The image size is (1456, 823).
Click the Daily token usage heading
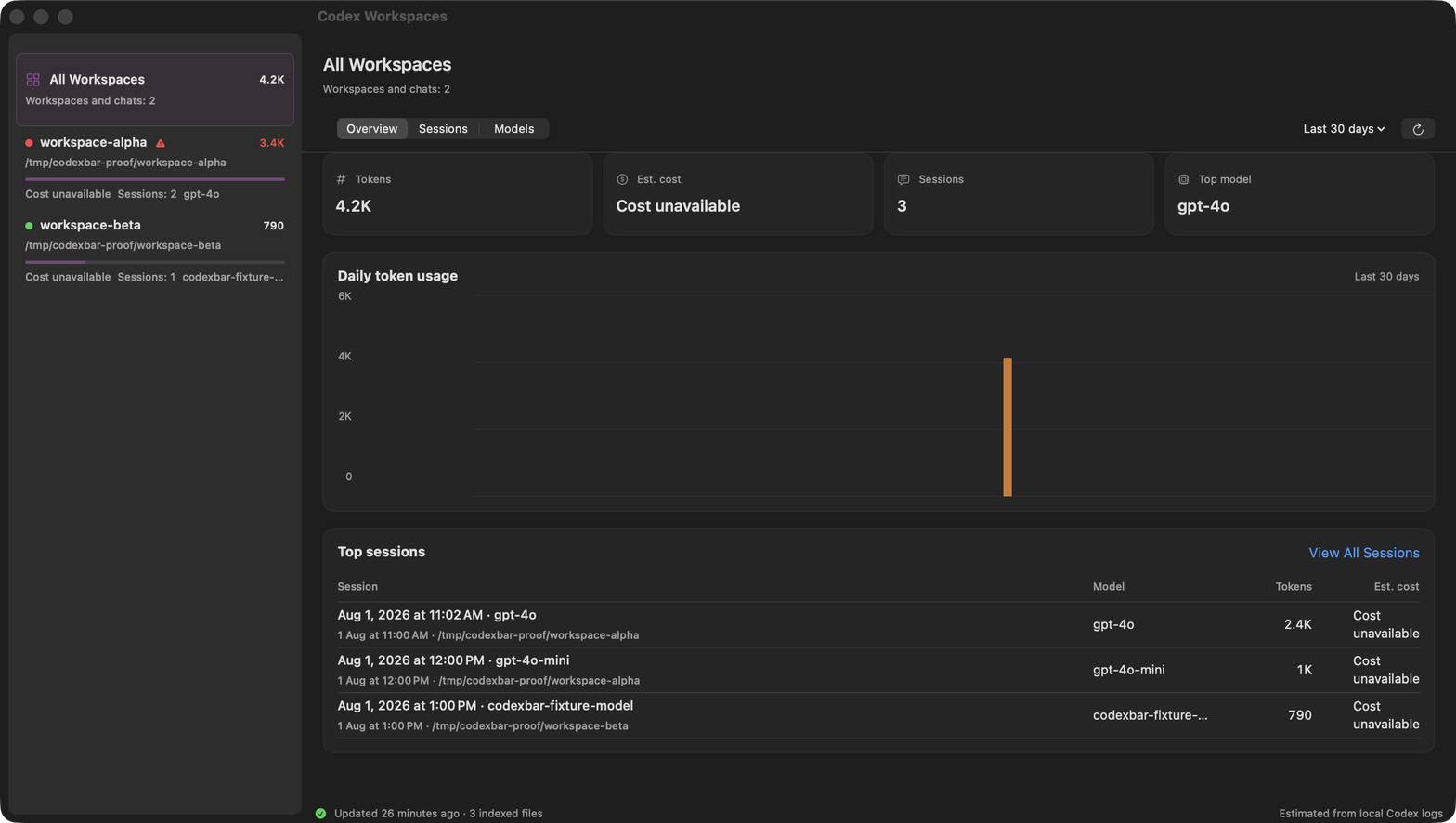397,276
